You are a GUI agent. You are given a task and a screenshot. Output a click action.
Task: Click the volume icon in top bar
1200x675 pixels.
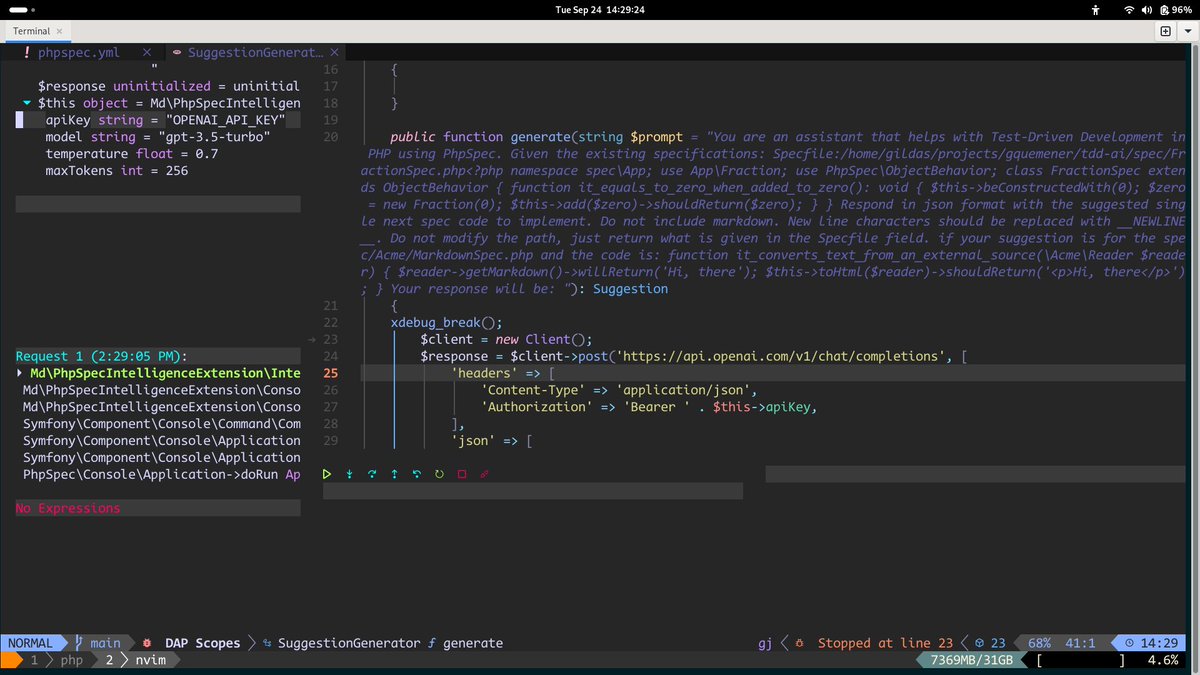click(1146, 9)
